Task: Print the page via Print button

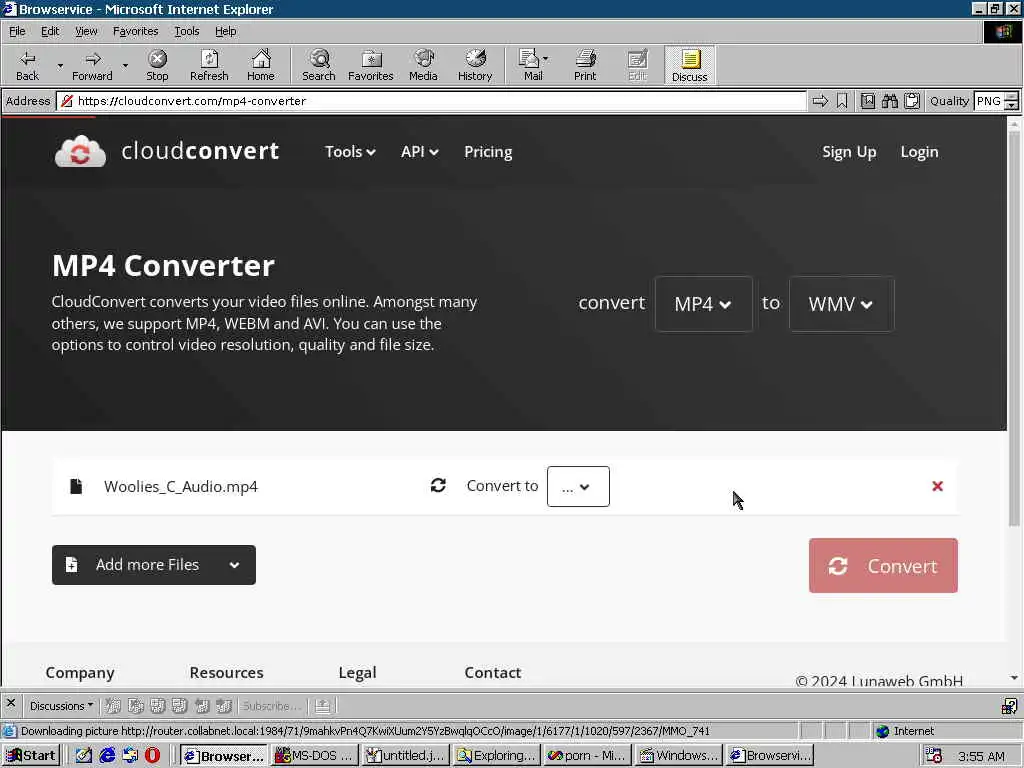Action: (x=585, y=65)
